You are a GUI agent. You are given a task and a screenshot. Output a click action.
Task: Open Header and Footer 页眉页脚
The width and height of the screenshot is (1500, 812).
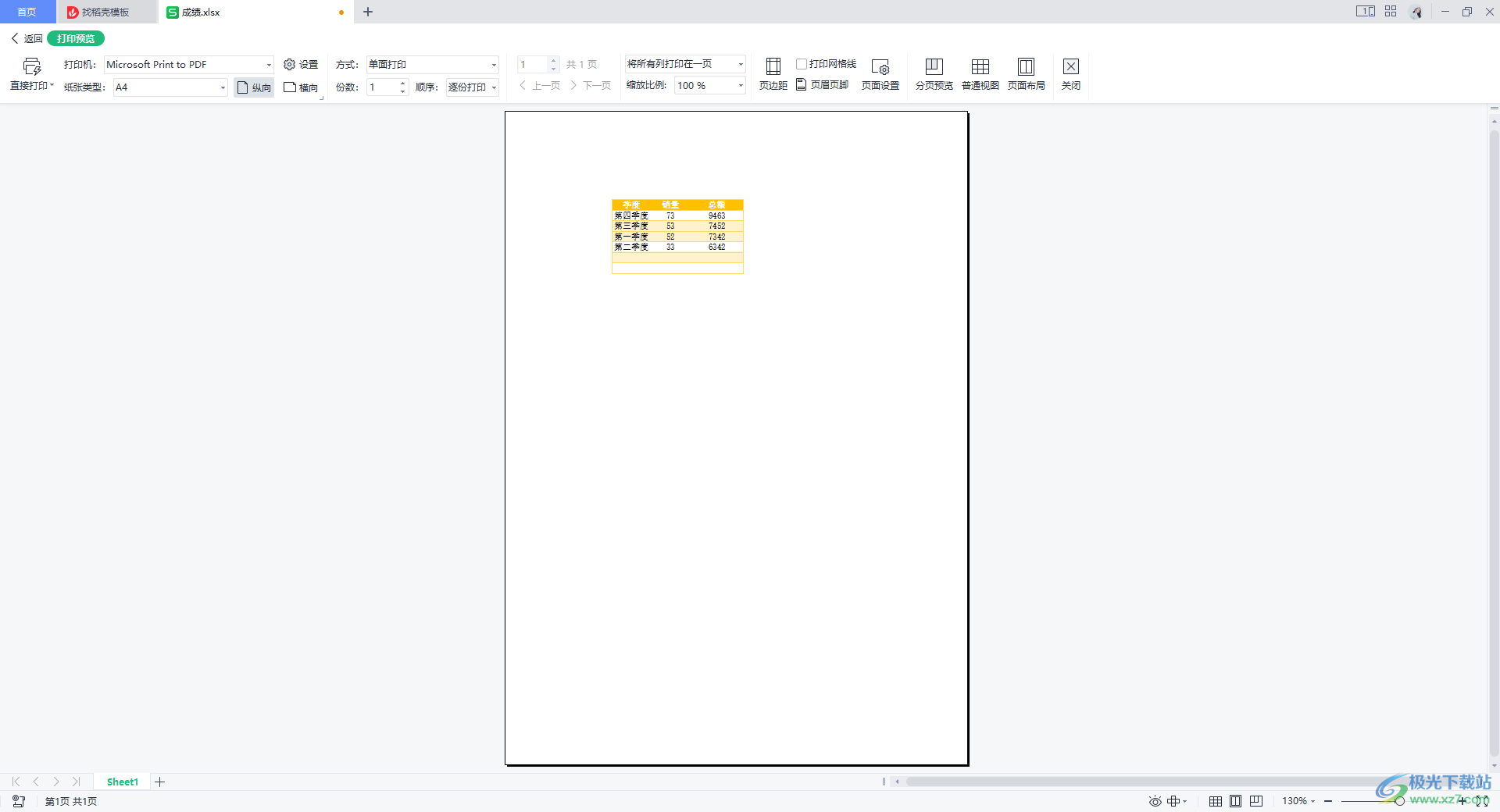click(823, 85)
